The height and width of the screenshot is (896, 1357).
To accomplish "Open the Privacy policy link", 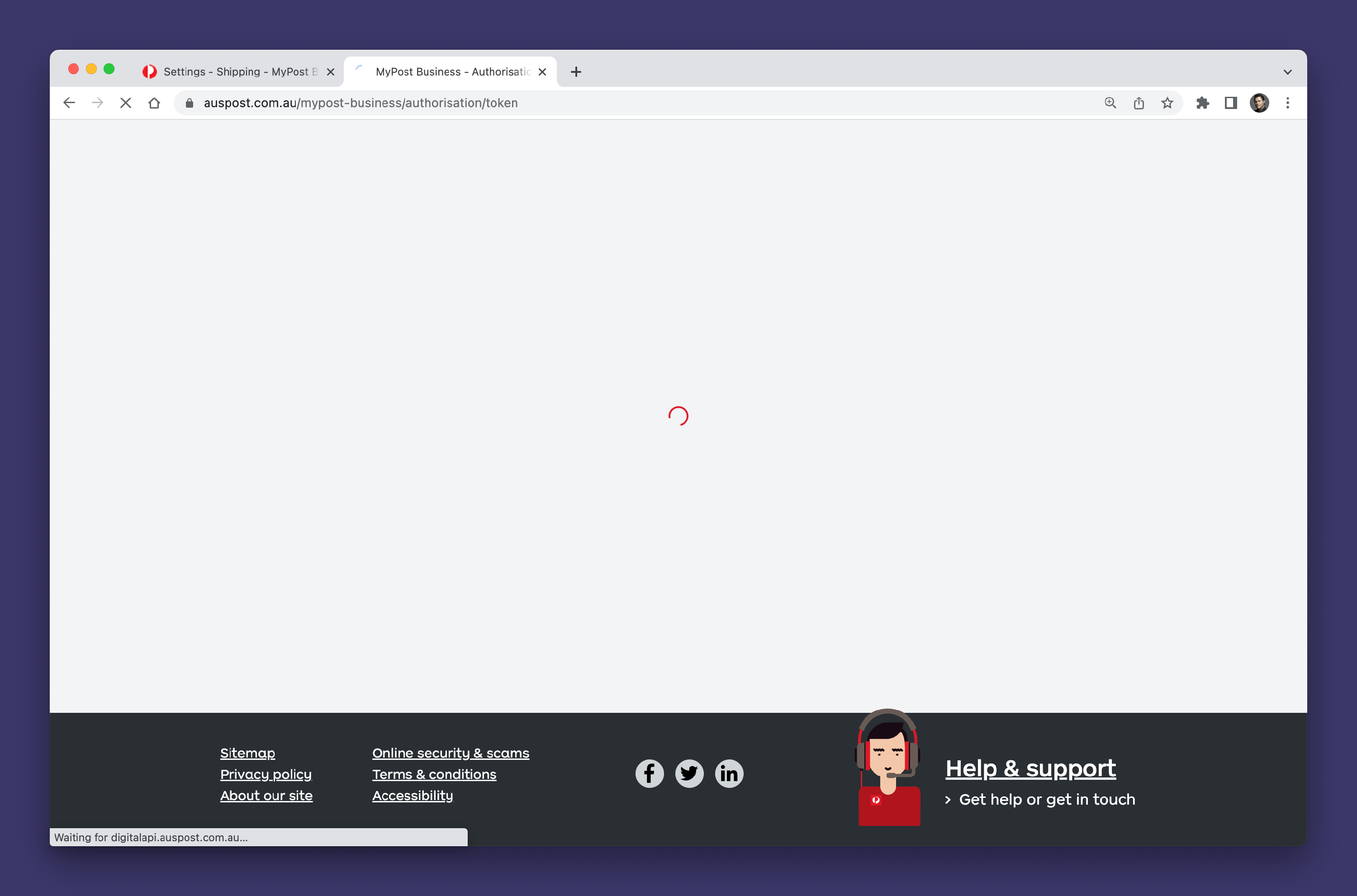I will coord(266,774).
